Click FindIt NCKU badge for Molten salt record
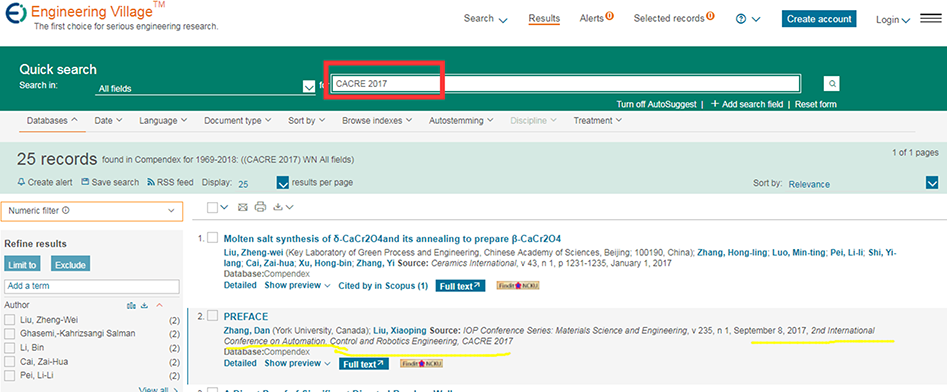 tap(518, 285)
